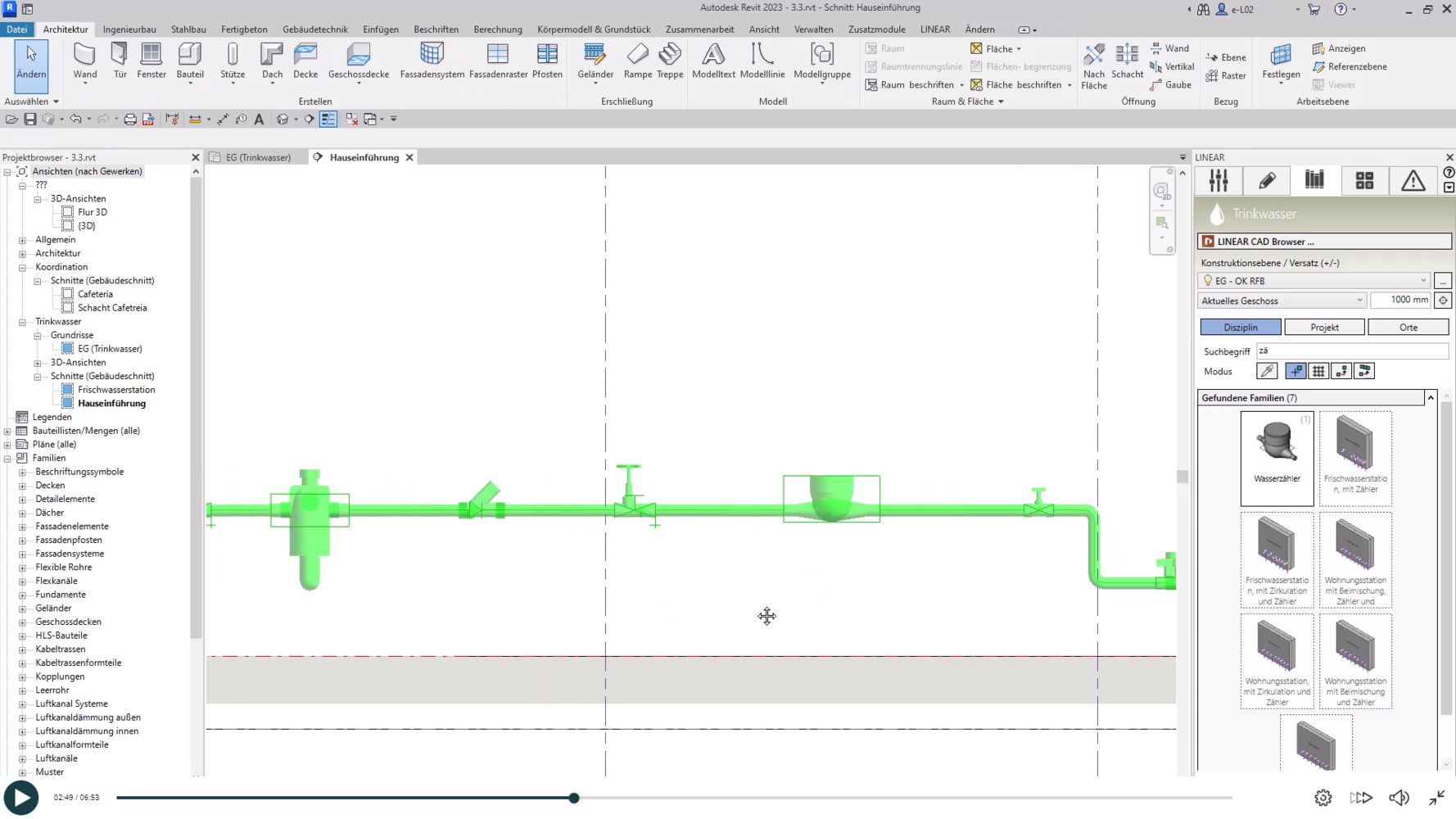The image size is (1456, 819).
Task: Open the LINEAR warnings triangle panel
Action: (x=1413, y=181)
